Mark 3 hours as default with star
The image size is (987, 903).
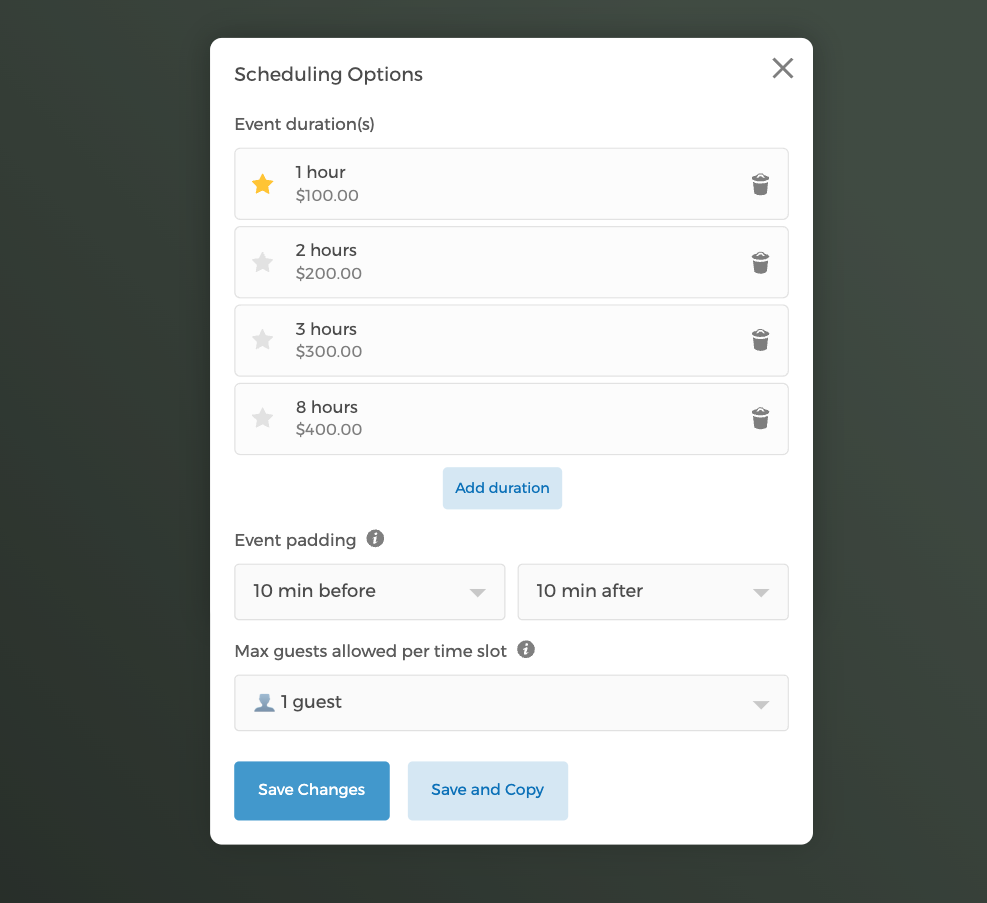pos(263,340)
